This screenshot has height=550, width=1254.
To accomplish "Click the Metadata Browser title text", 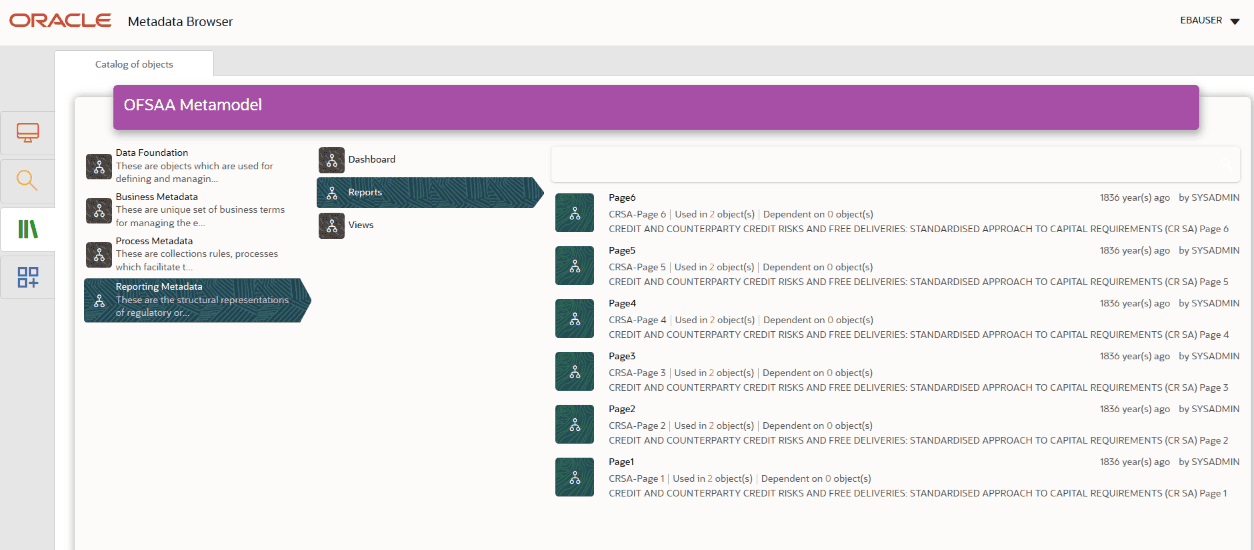I will (x=180, y=21).
